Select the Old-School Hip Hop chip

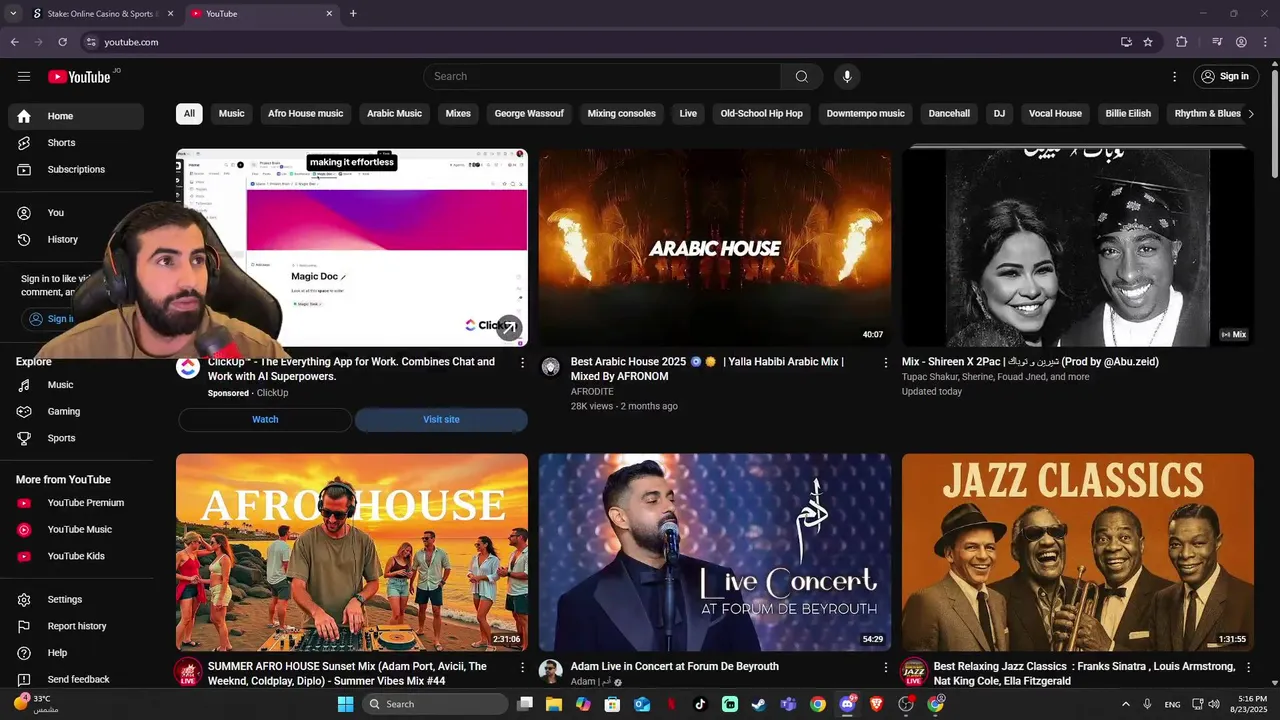pyautogui.click(x=762, y=114)
